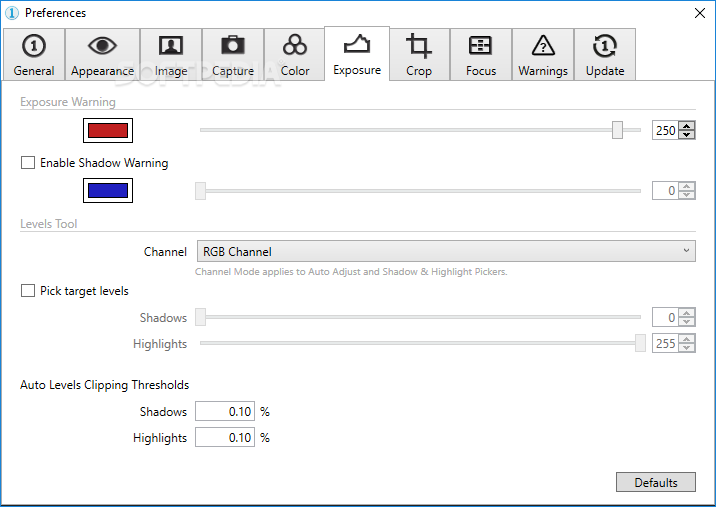Screen dimensions: 716x507
Task: Open the Capture camera tab
Action: [x=233, y=55]
